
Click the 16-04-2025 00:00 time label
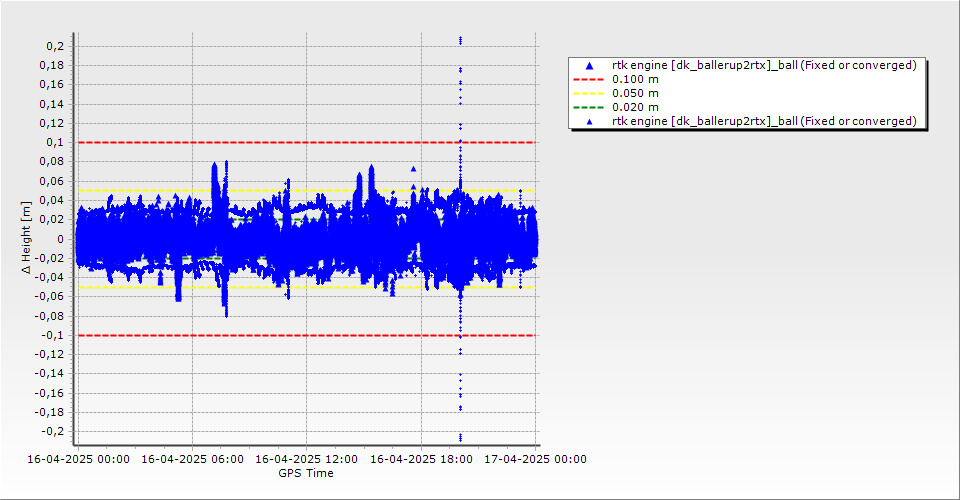(78, 459)
